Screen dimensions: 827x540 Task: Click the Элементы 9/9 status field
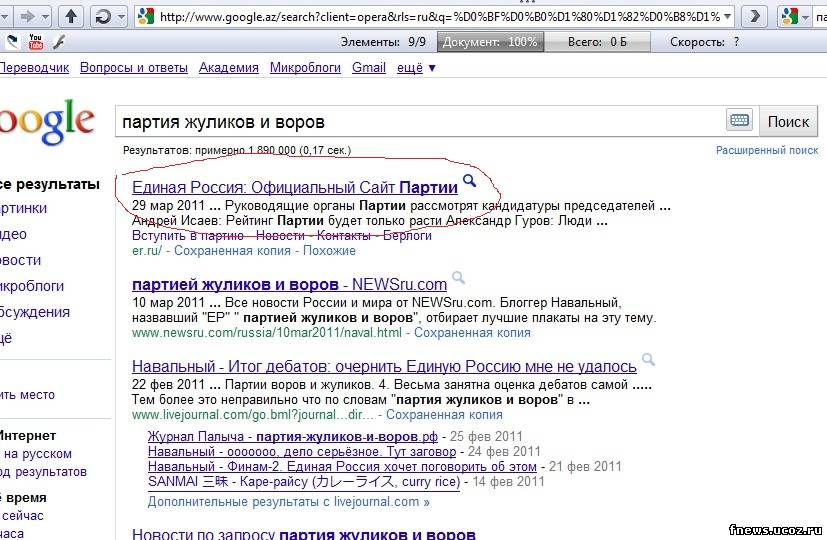pyautogui.click(x=383, y=42)
